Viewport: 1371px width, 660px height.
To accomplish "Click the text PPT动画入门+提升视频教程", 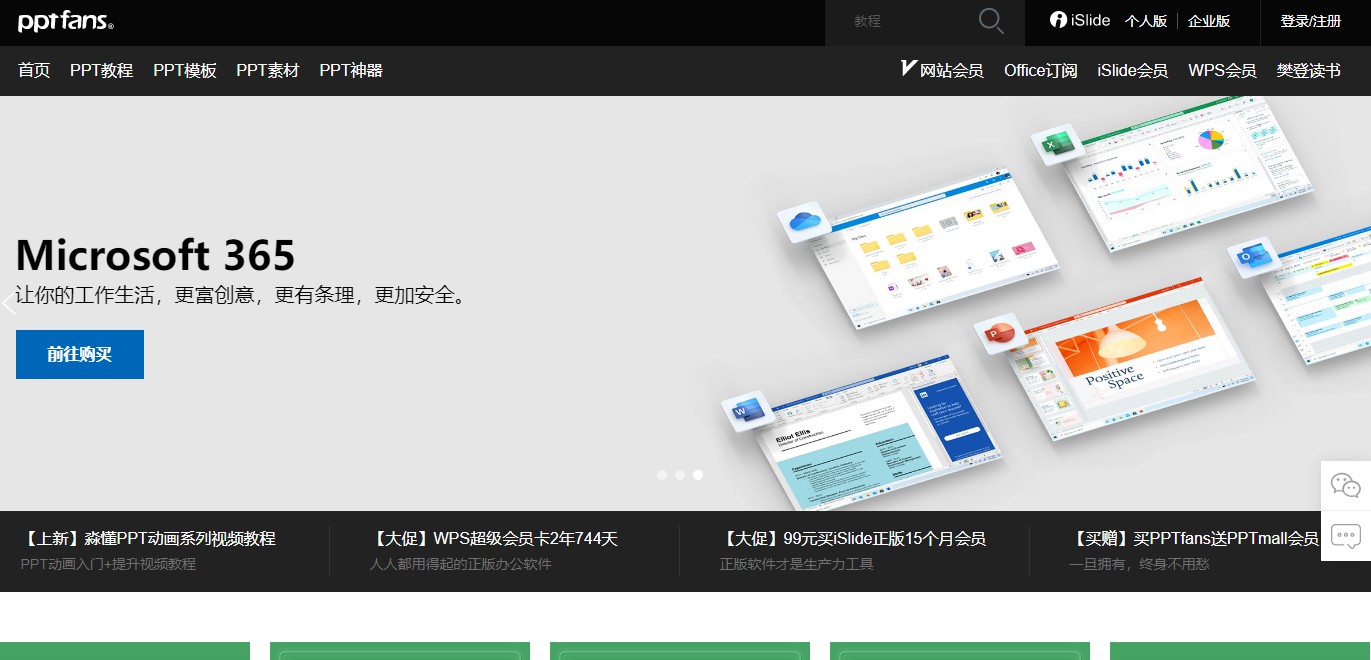I will [108, 564].
